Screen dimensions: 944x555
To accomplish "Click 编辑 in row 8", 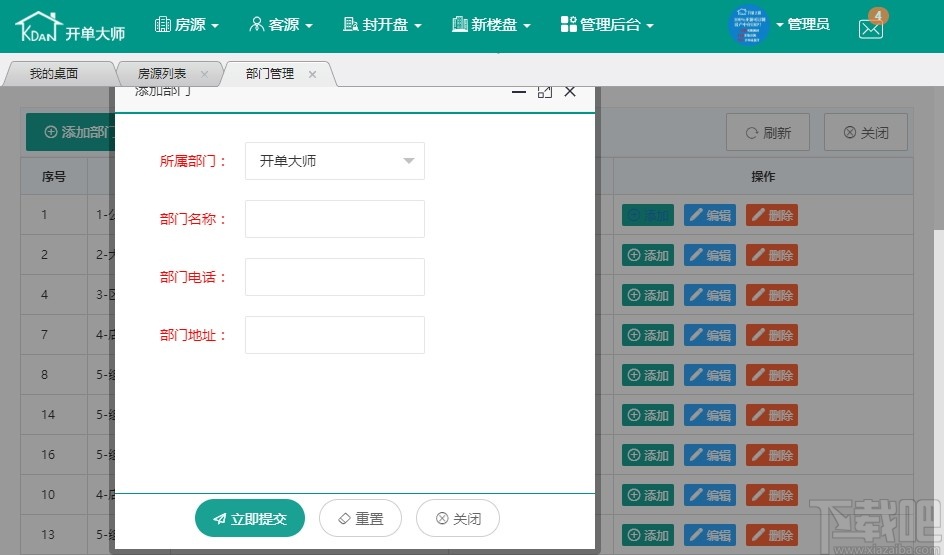I will pos(710,375).
